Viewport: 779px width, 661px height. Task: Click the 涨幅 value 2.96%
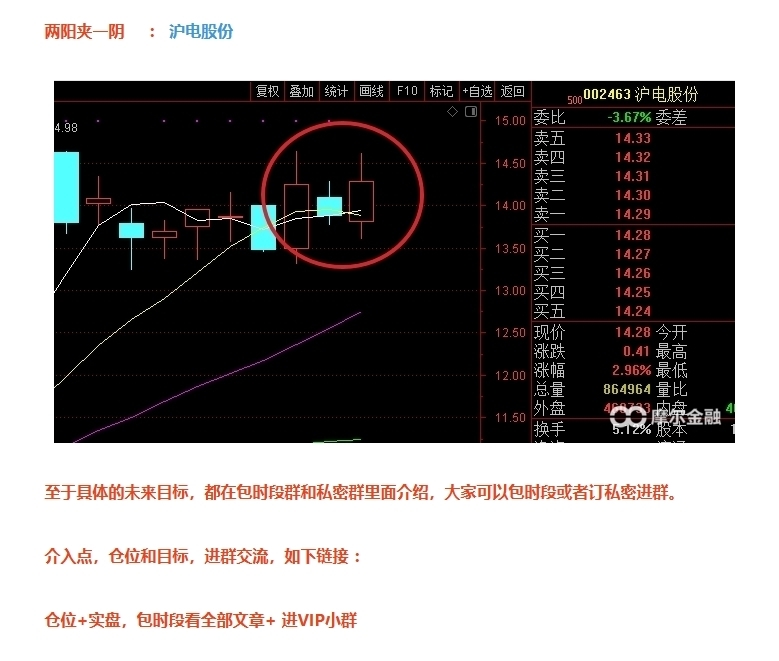coord(631,370)
